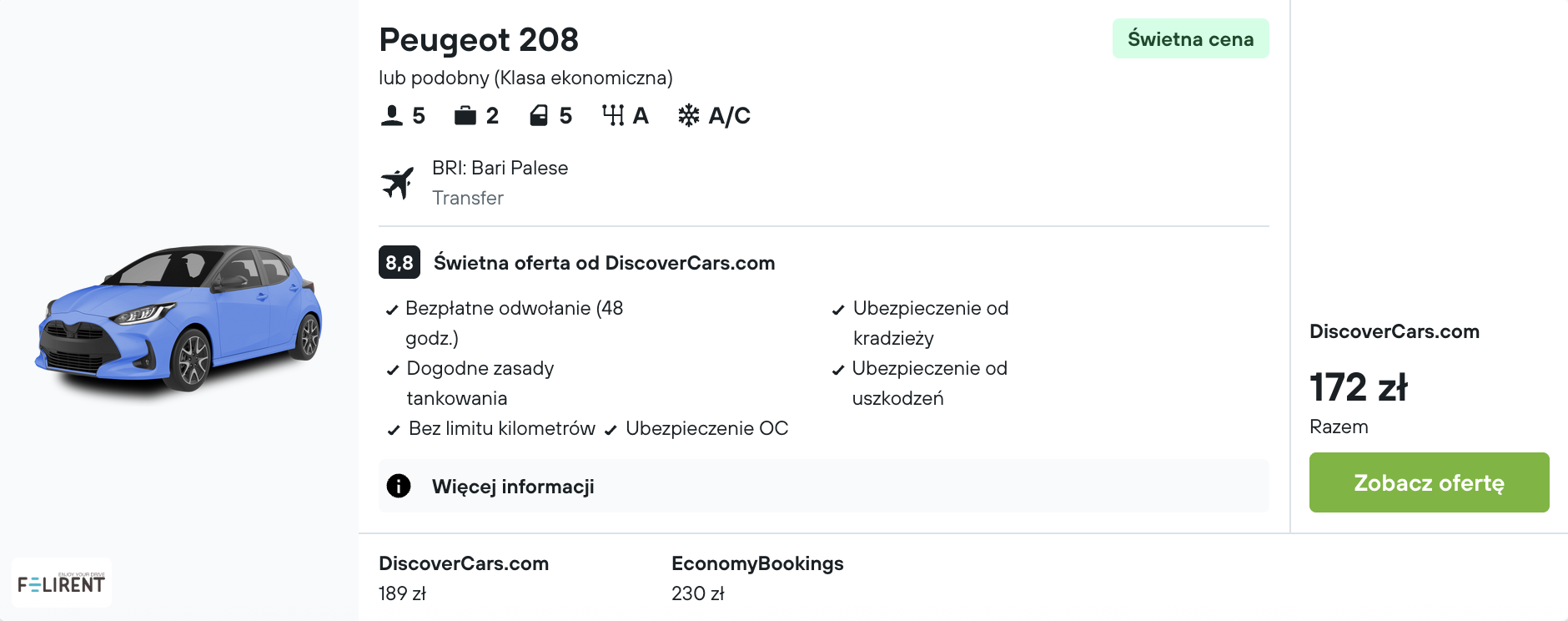Viewport: 1568px width, 621px height.
Task: Click the Świetna cena badge
Action: click(x=1190, y=39)
